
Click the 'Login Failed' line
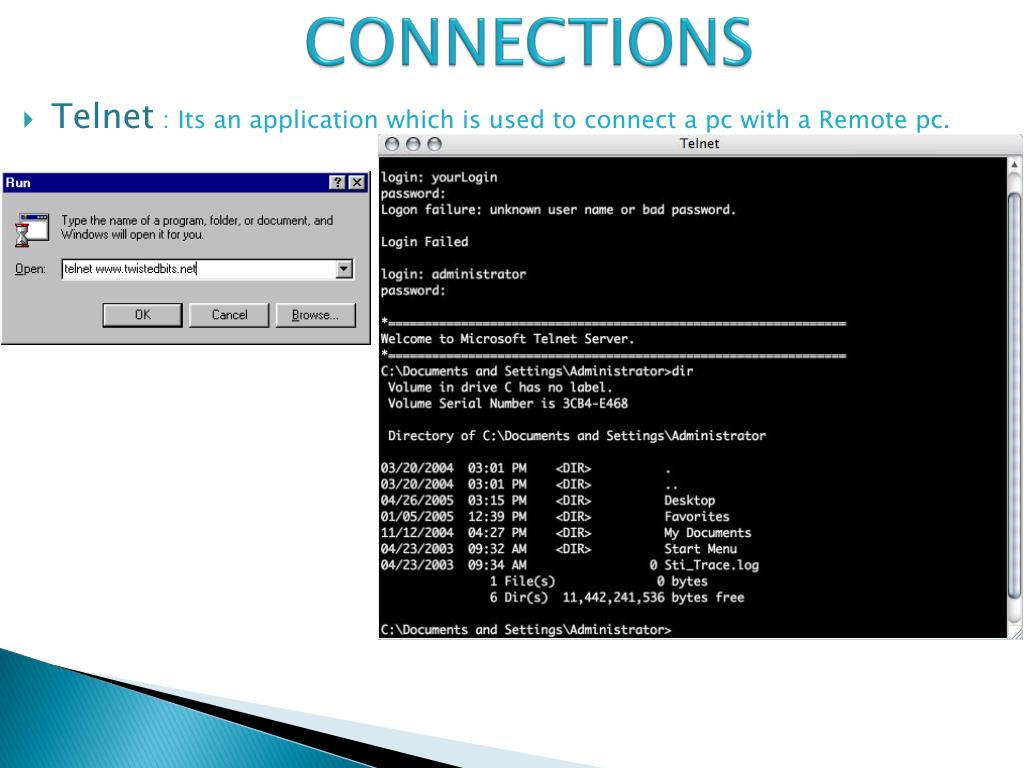424,242
